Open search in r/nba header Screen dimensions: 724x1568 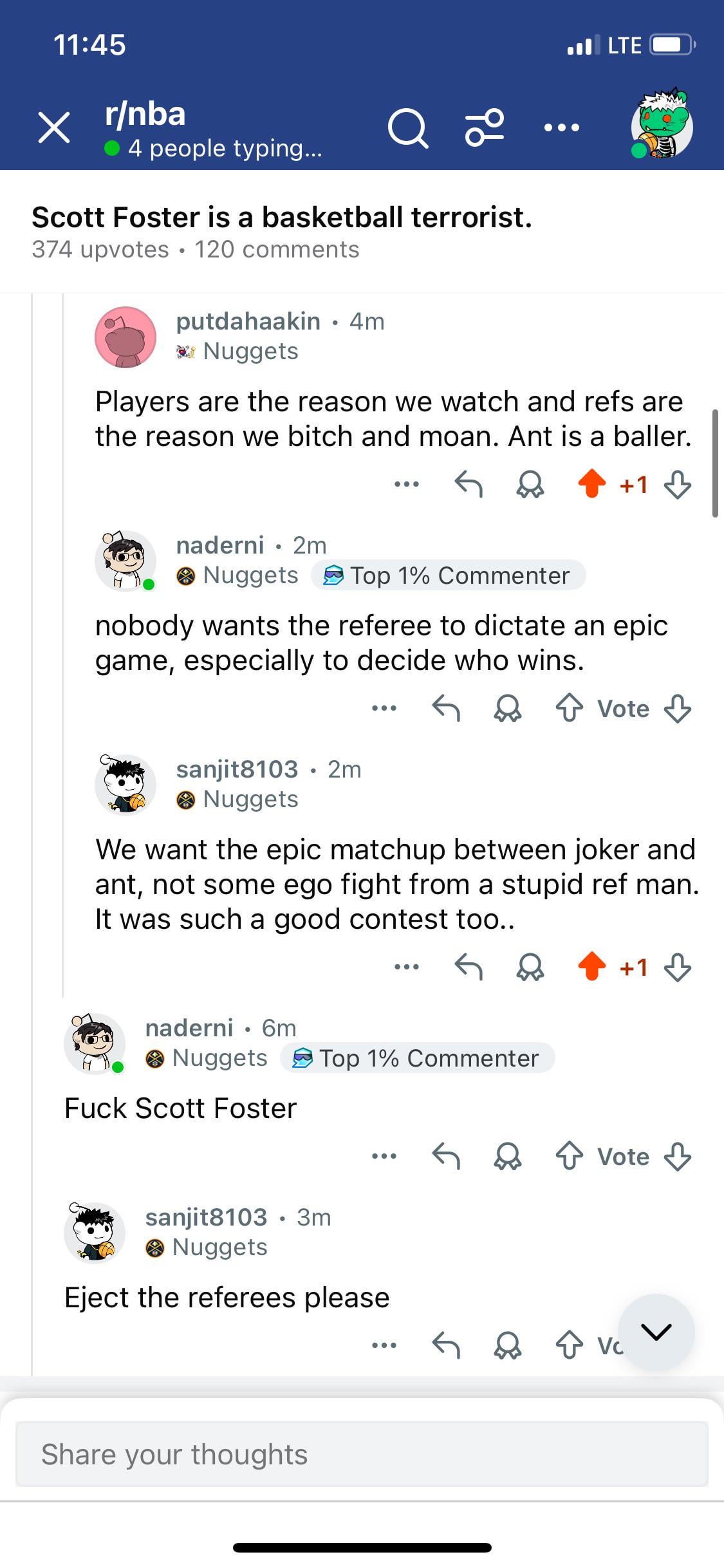(x=407, y=128)
